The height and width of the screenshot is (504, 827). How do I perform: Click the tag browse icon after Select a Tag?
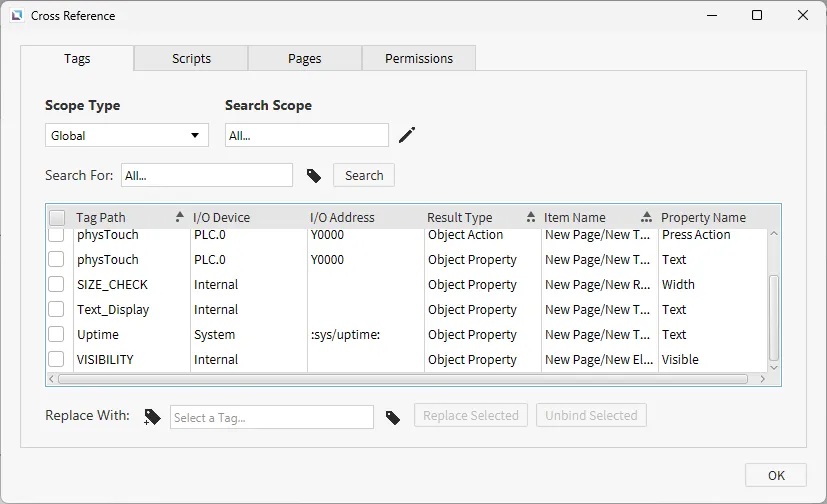pyautogui.click(x=393, y=416)
